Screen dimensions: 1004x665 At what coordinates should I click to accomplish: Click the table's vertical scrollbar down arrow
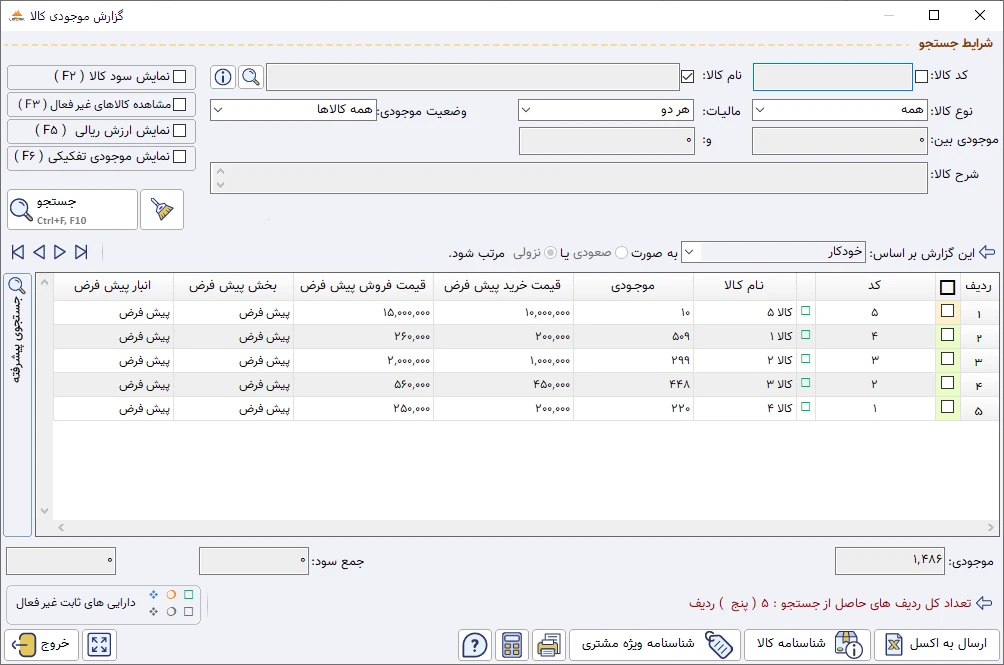[x=44, y=511]
